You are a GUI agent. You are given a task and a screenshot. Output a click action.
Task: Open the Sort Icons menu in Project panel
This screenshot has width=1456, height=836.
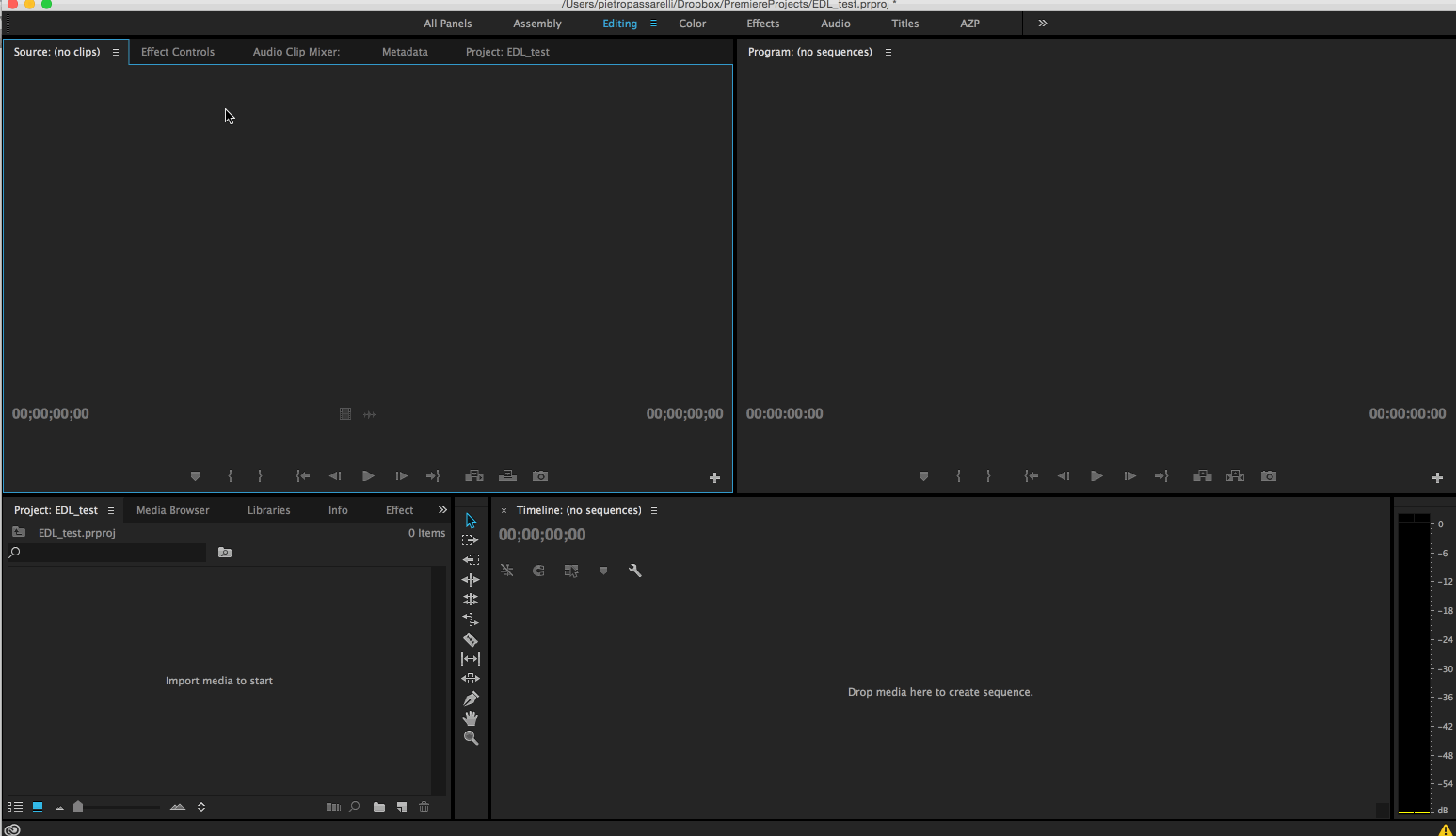tap(200, 807)
